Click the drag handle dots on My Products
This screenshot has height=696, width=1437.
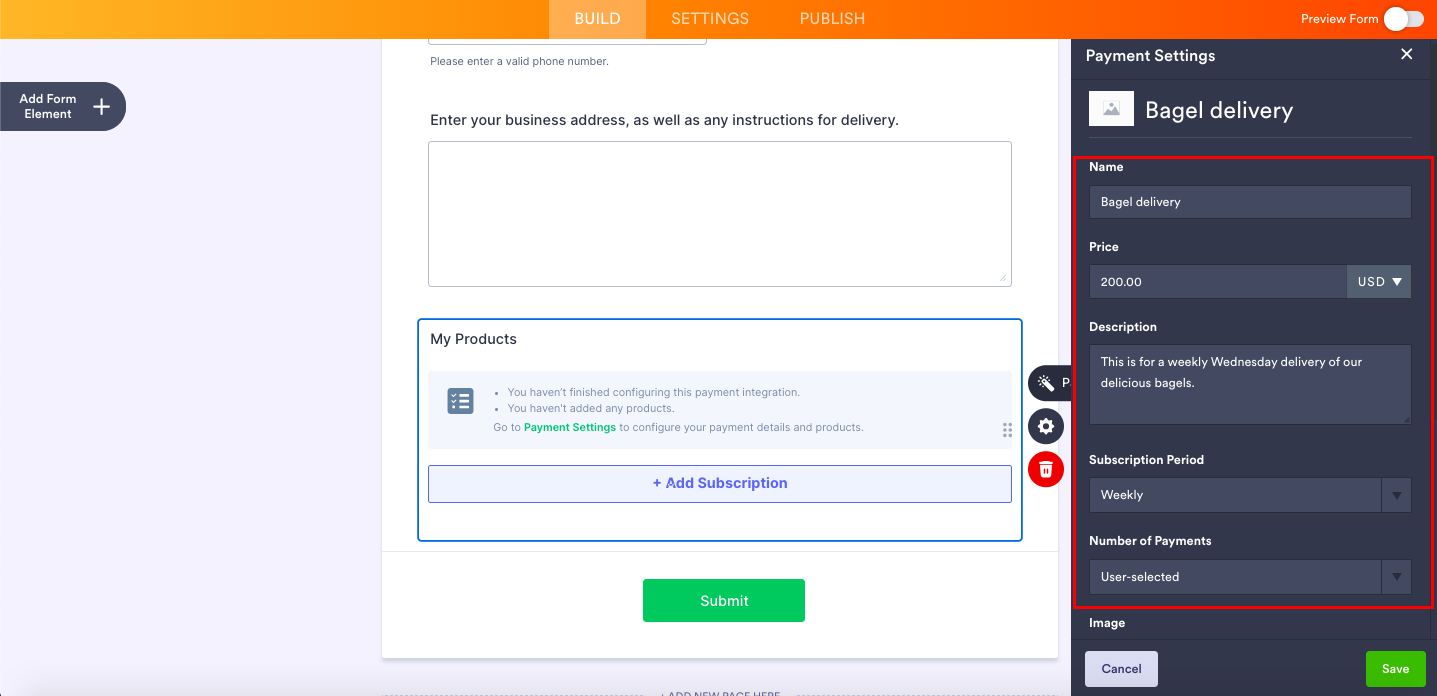[1007, 430]
